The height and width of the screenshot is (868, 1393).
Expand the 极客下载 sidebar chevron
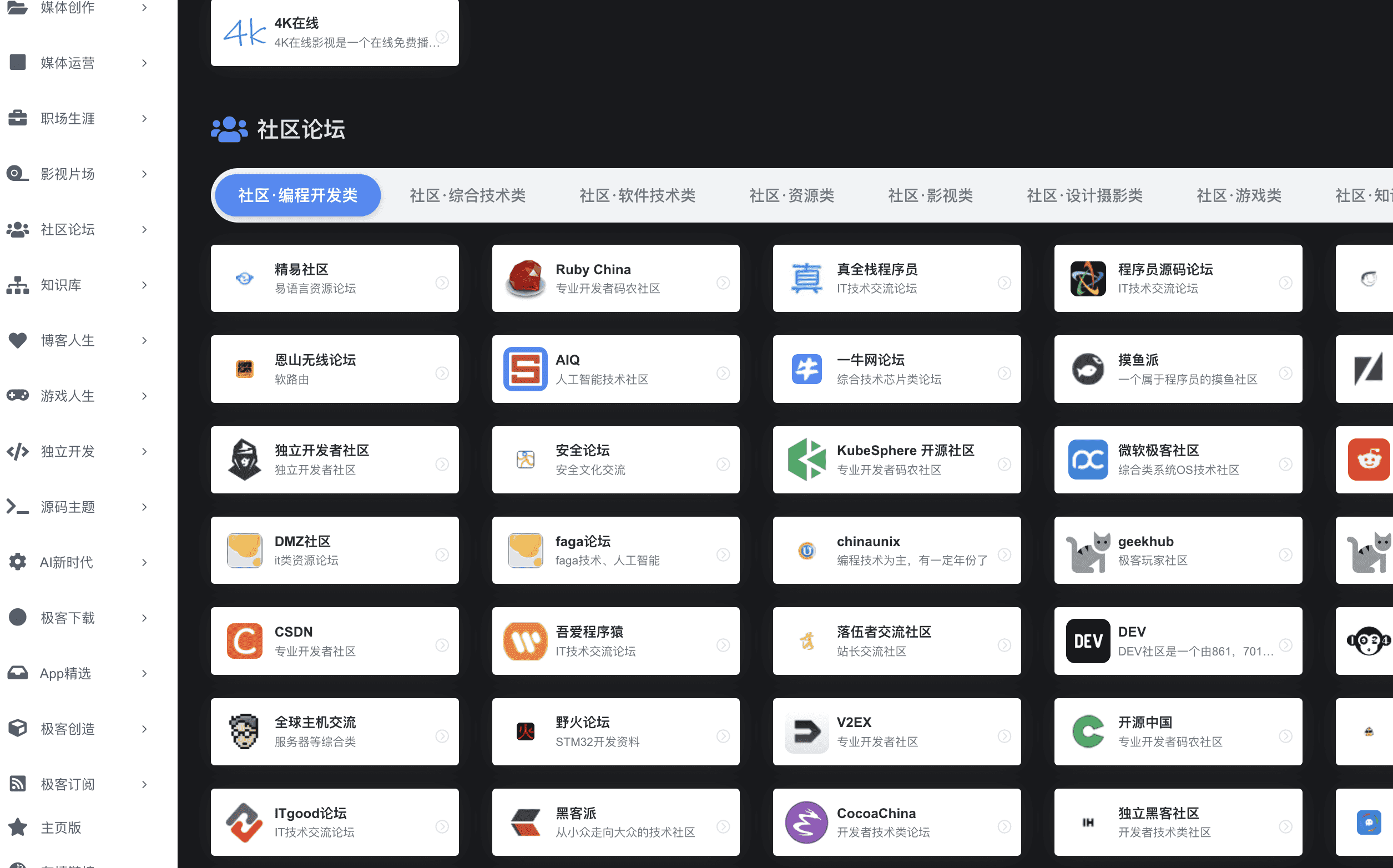(145, 618)
